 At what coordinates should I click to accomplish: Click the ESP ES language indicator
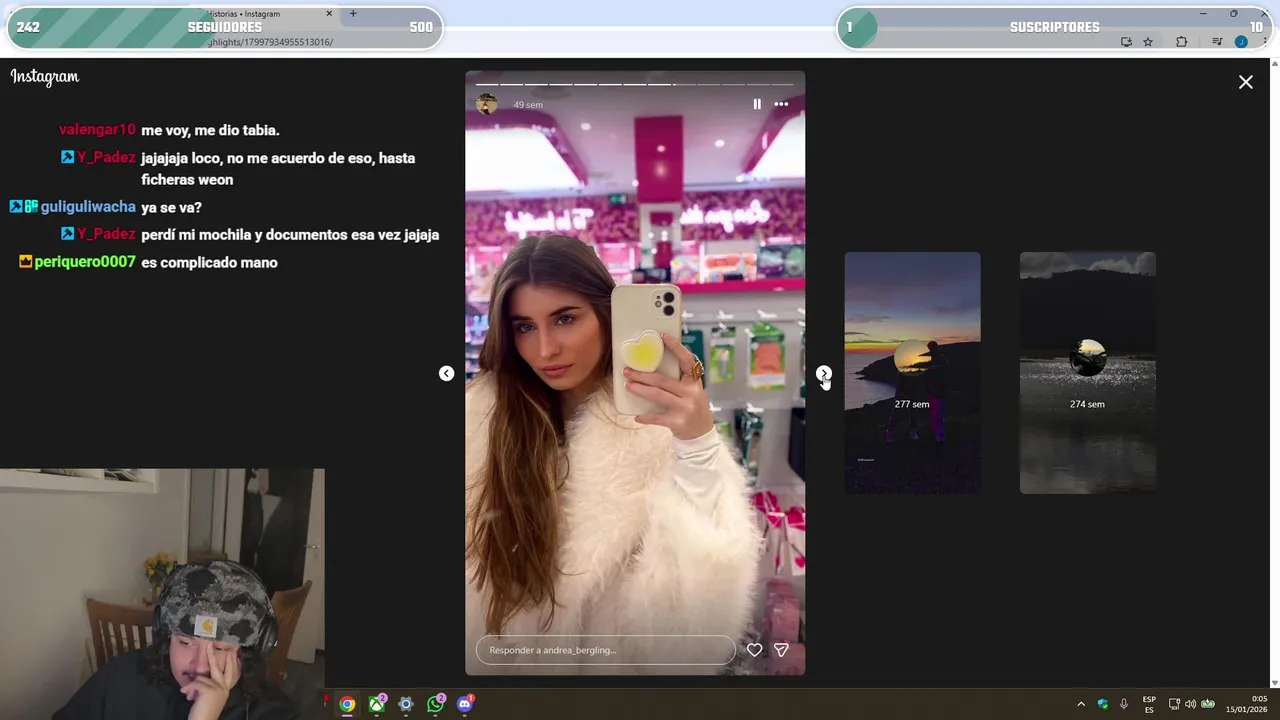(x=1149, y=704)
